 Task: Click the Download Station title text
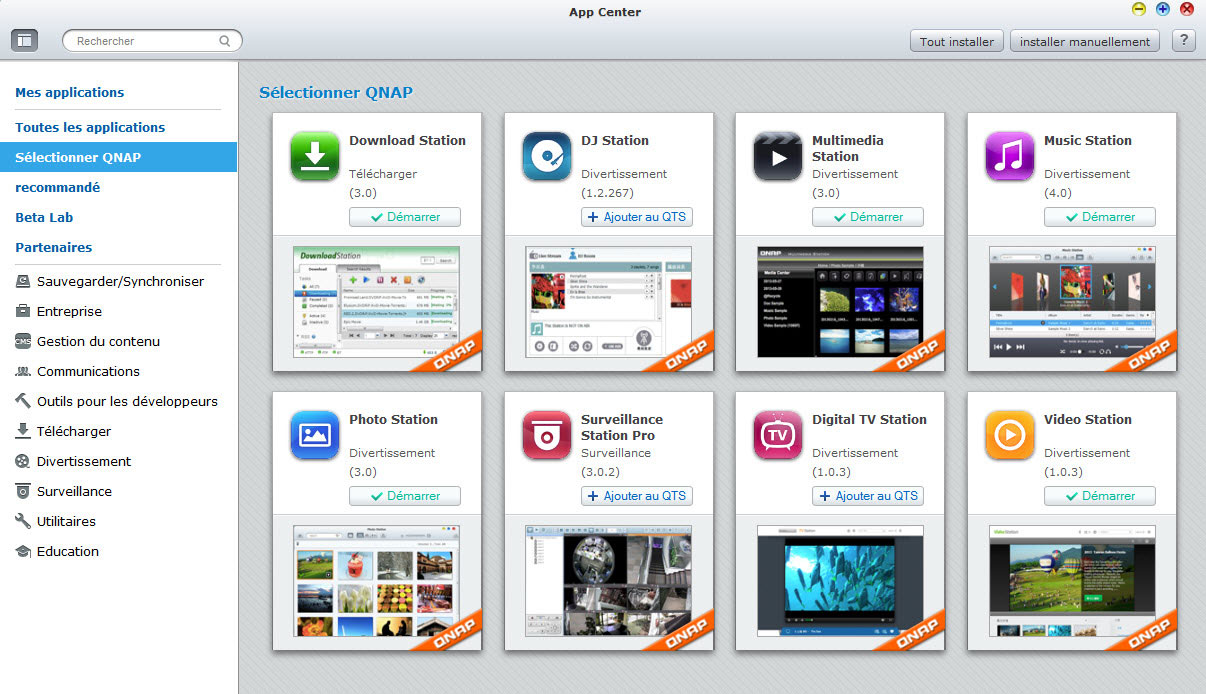coord(407,141)
